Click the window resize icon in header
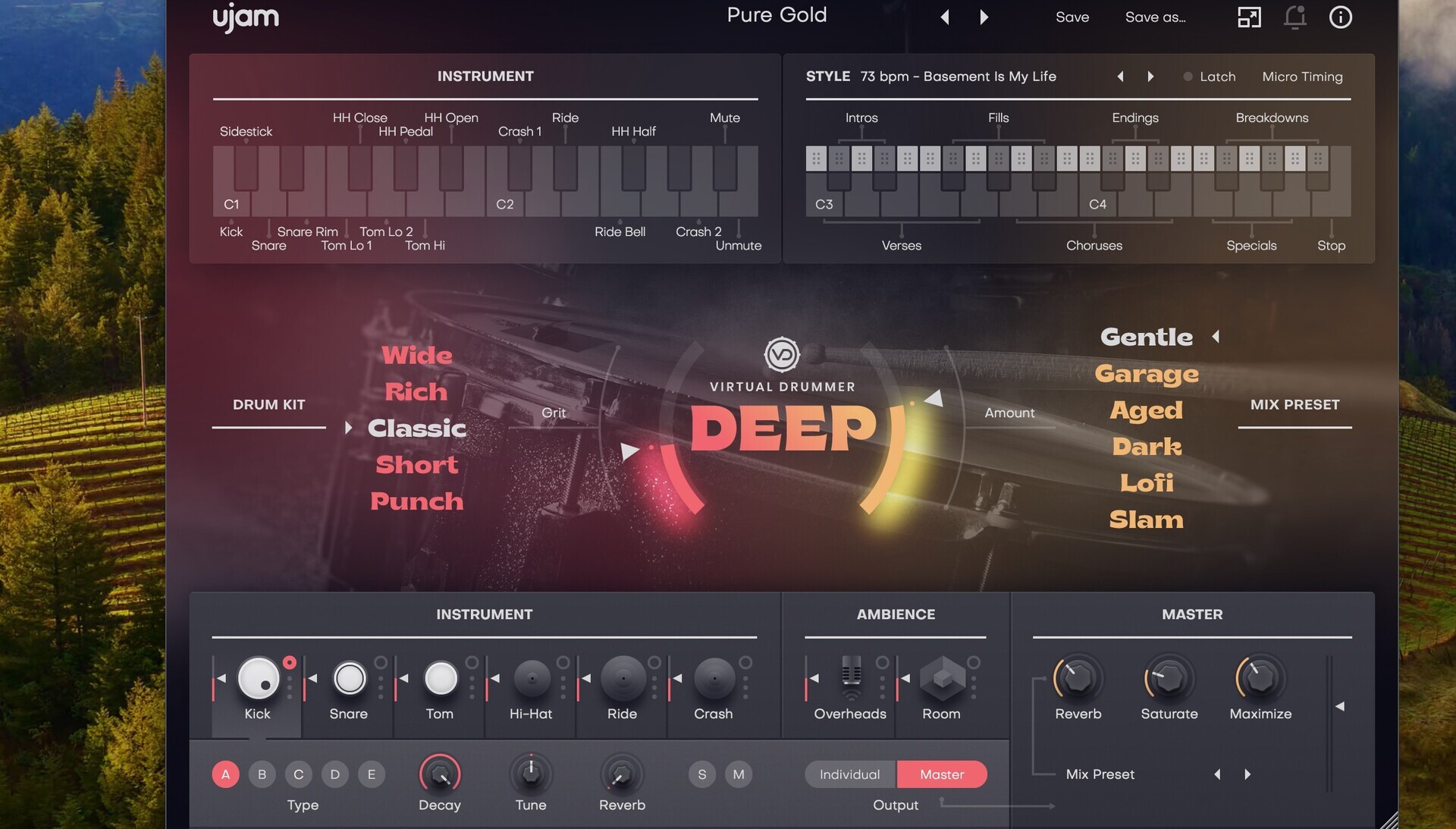Image resolution: width=1456 pixels, height=829 pixels. pyautogui.click(x=1249, y=17)
